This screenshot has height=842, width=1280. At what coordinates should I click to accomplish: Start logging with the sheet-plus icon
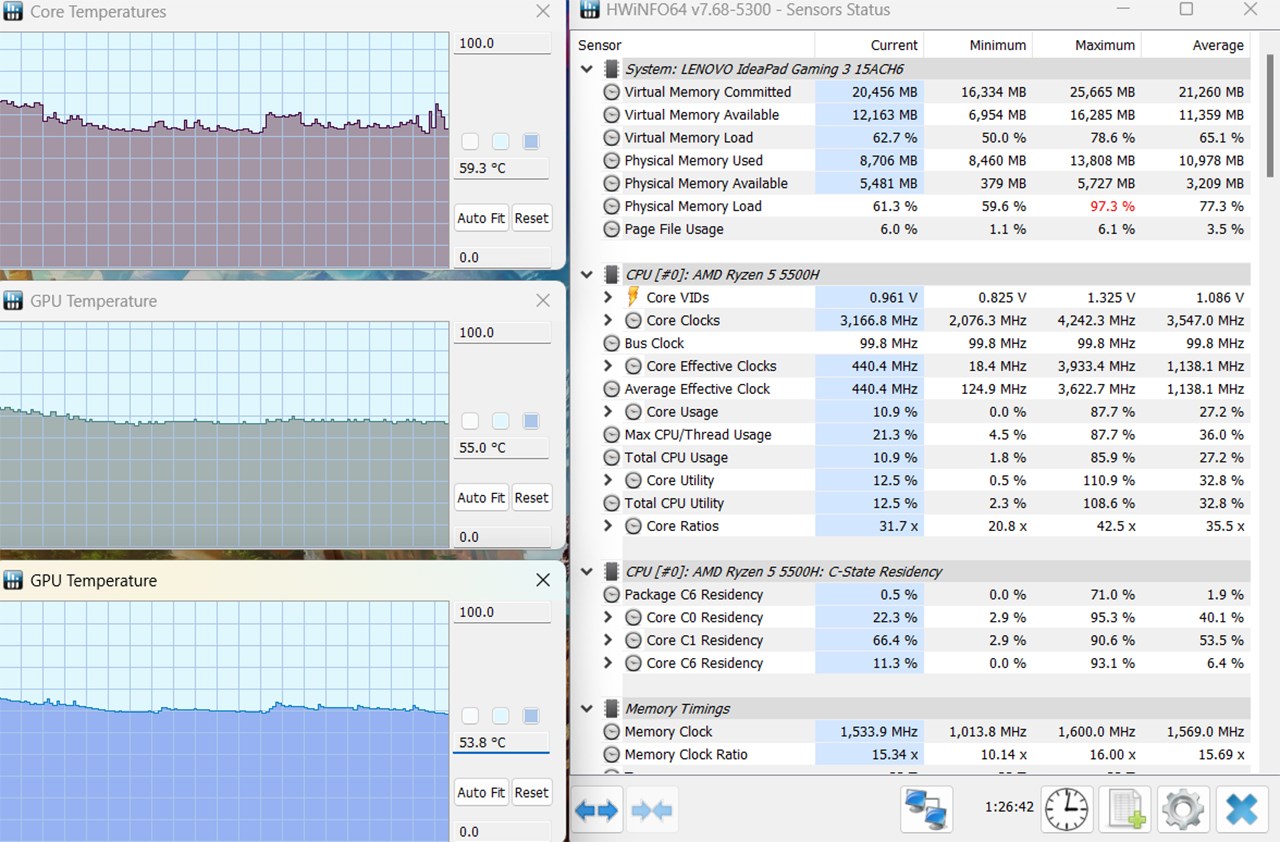(x=1124, y=809)
